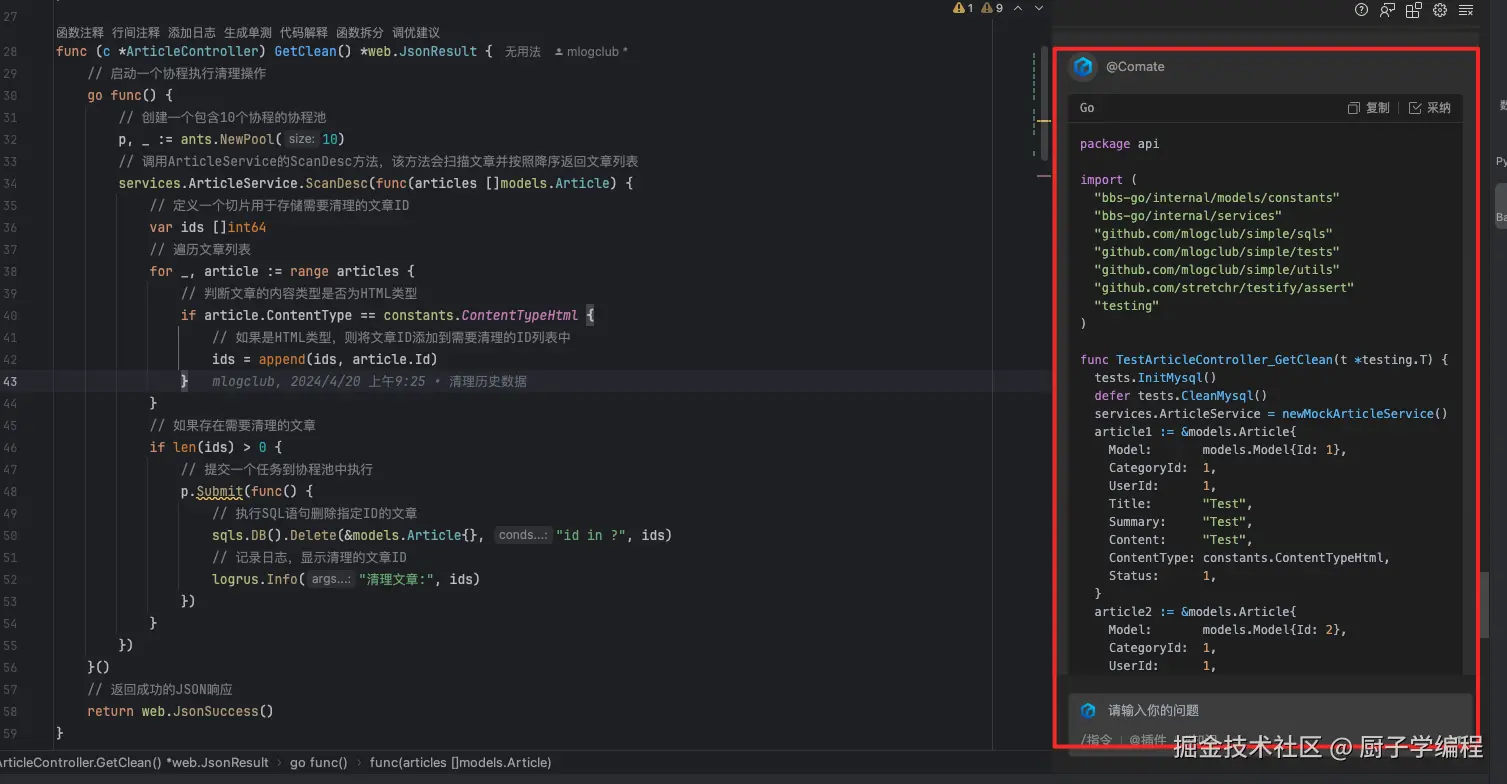
Task: Open Comate plugin grid icon
Action: [1413, 10]
